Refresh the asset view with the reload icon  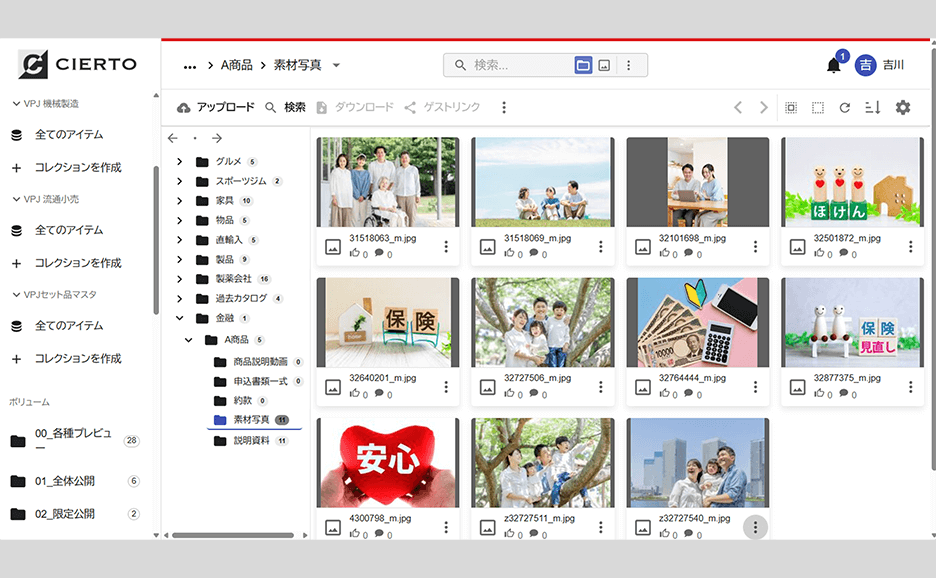tap(846, 107)
